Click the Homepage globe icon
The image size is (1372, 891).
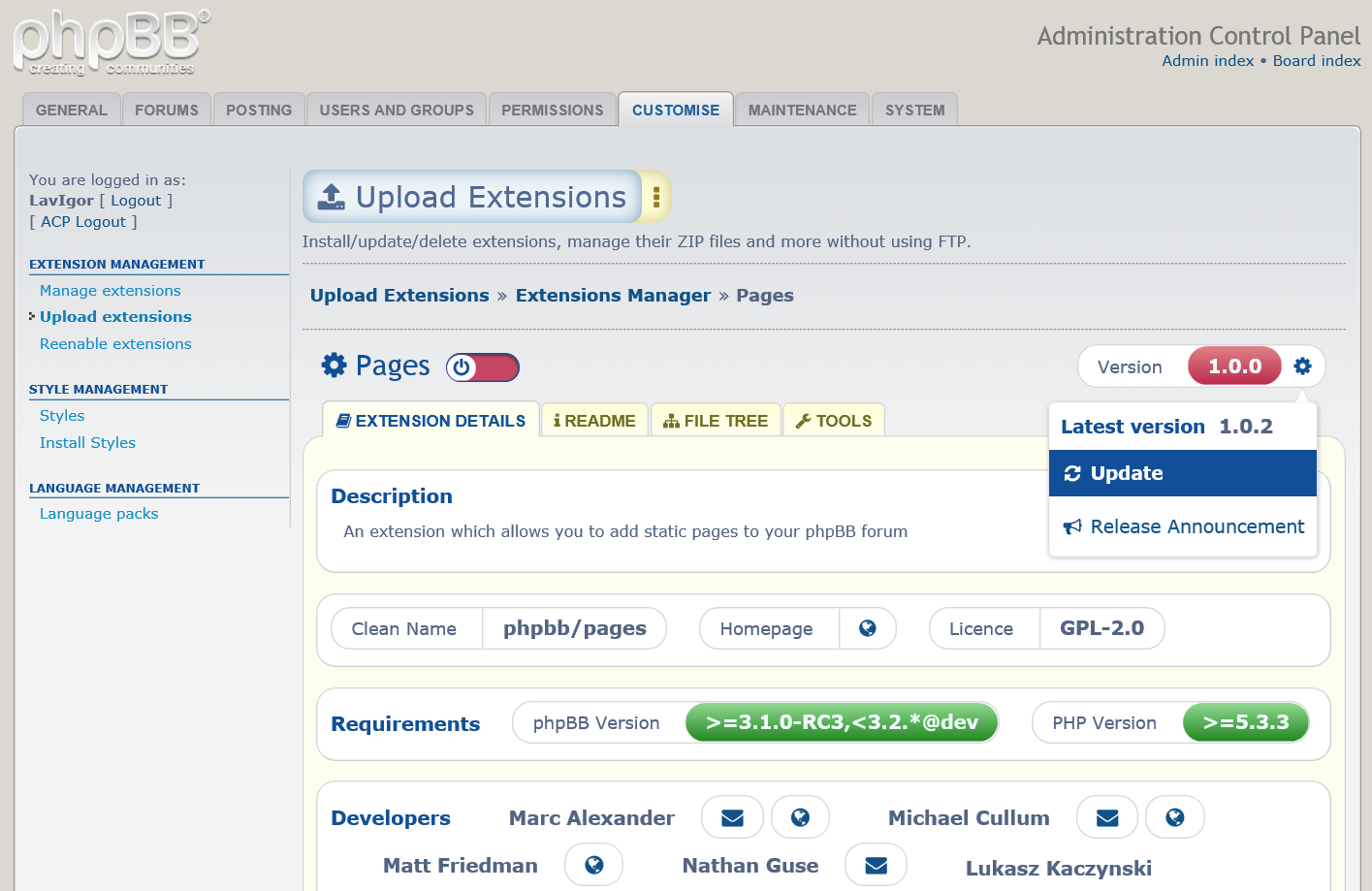point(868,628)
